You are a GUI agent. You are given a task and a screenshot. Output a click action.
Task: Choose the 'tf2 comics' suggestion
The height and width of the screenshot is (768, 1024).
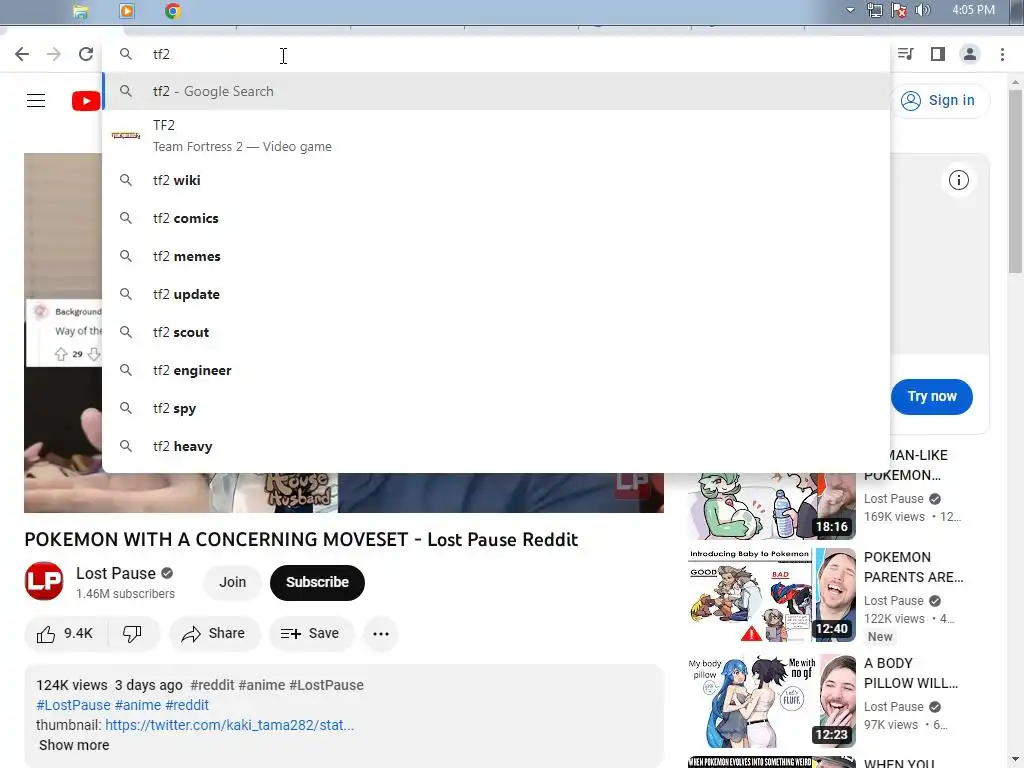[x=496, y=218]
